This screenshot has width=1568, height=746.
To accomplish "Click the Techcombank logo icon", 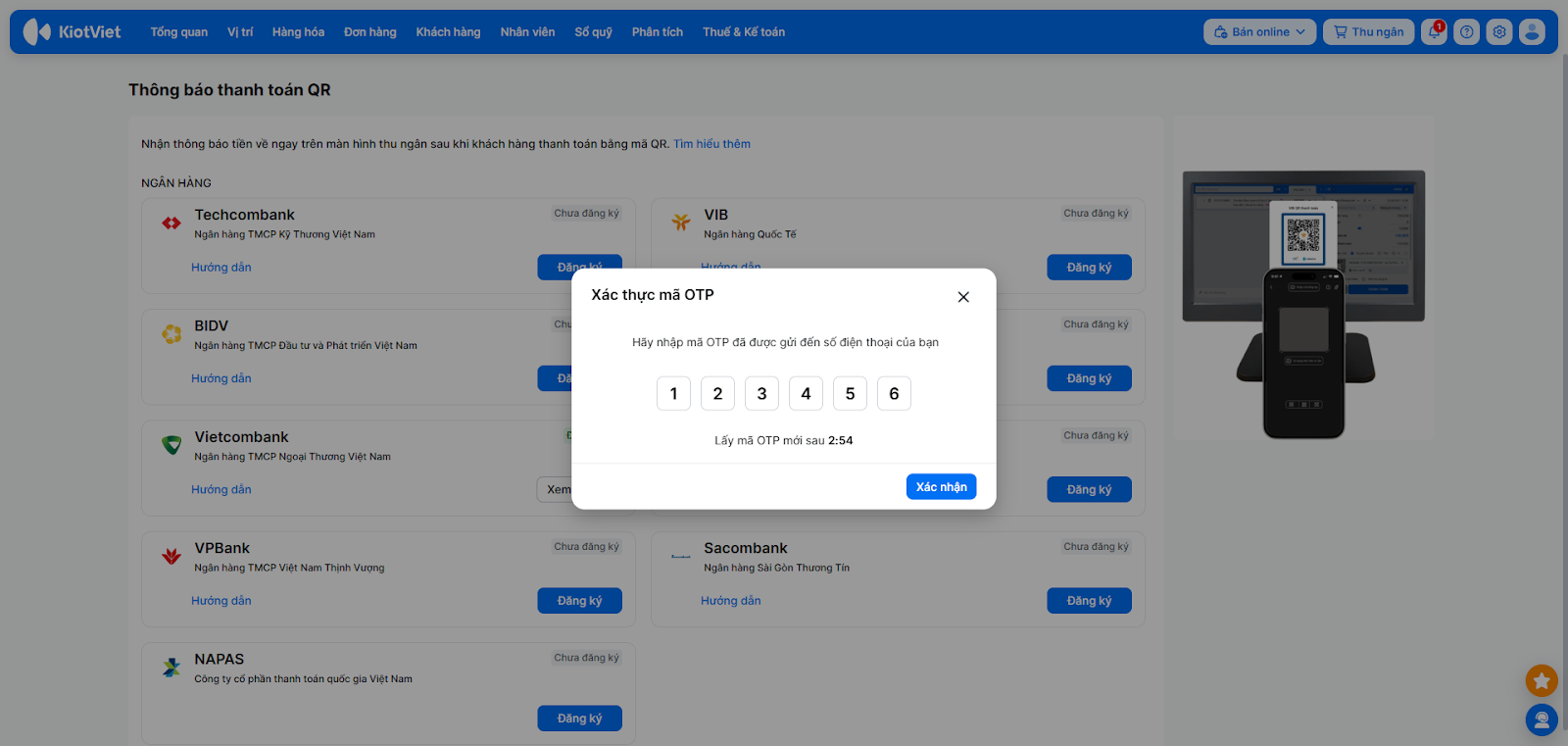I will tap(171, 224).
